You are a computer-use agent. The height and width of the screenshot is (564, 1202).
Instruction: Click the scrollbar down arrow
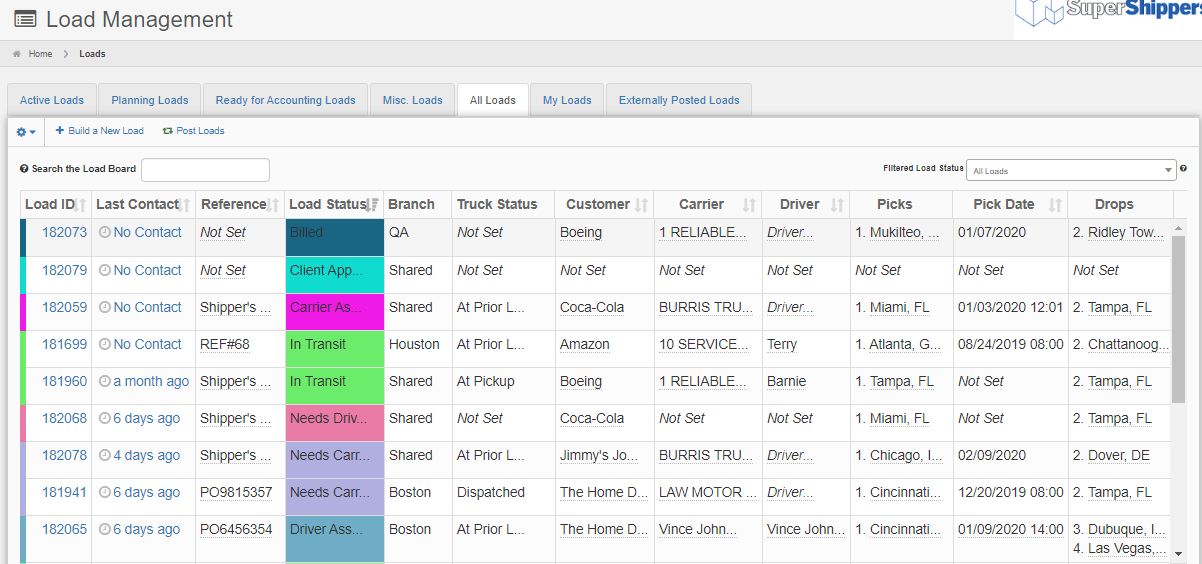pos(1178,553)
